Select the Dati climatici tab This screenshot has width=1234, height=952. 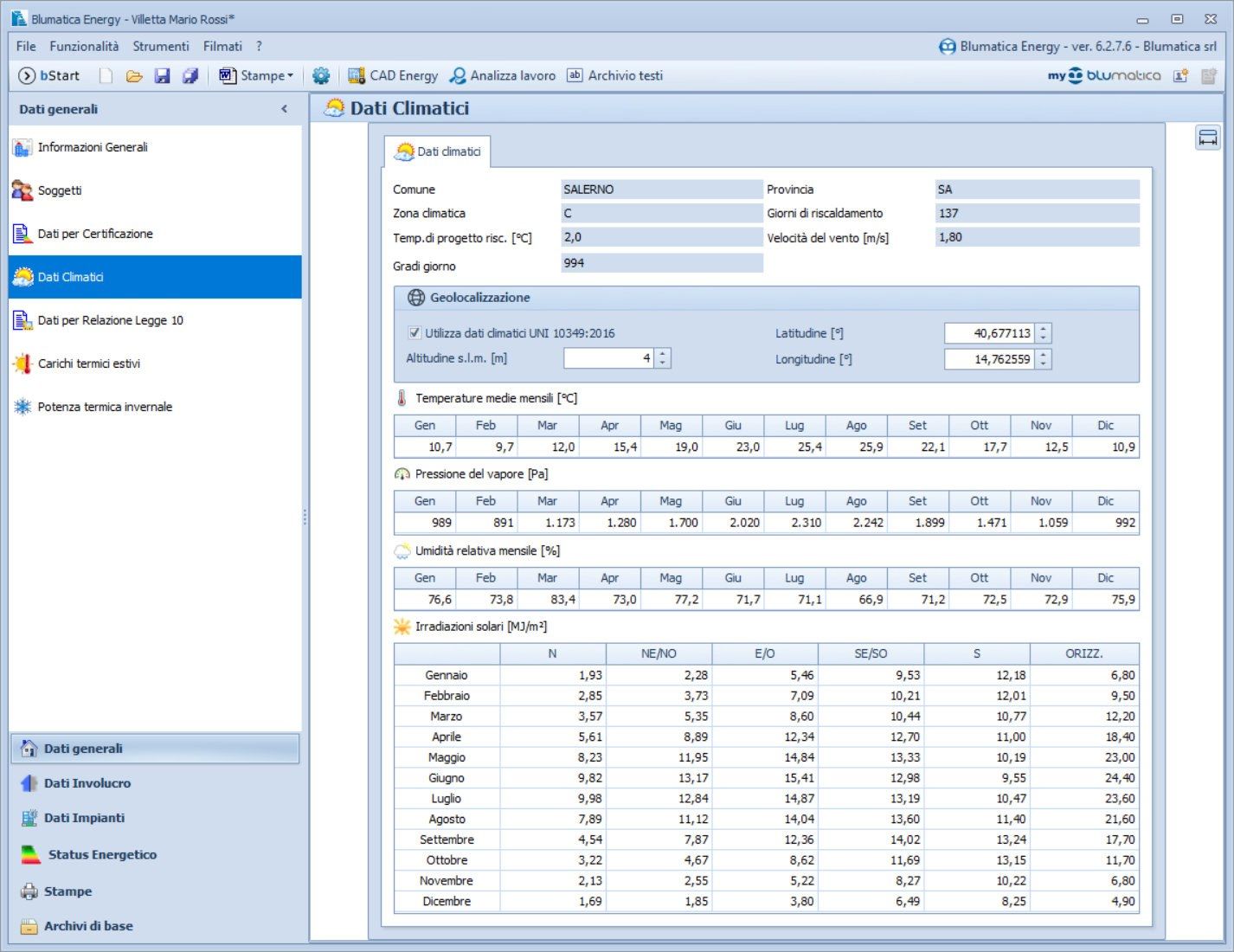pyautogui.click(x=438, y=151)
